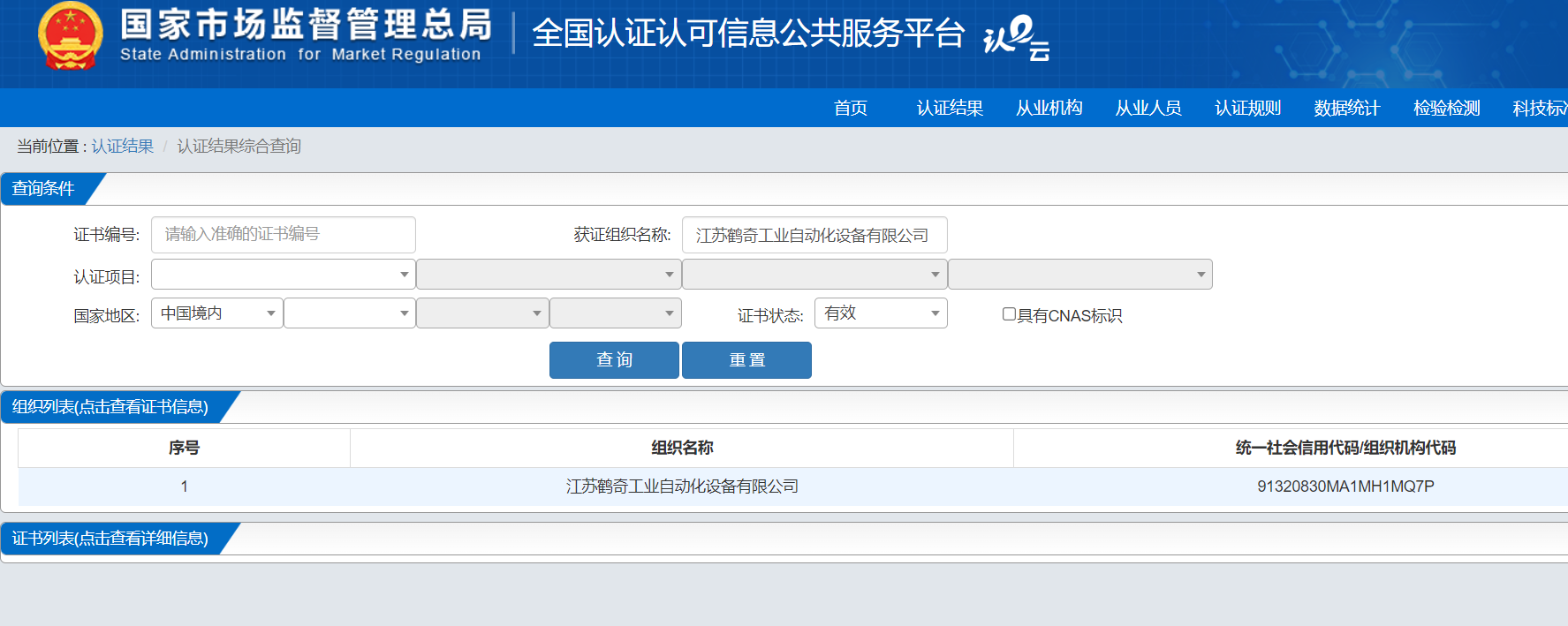Viewport: 1568px width, 626px height.
Task: Click the 证书列表 section tab
Action: 110,539
